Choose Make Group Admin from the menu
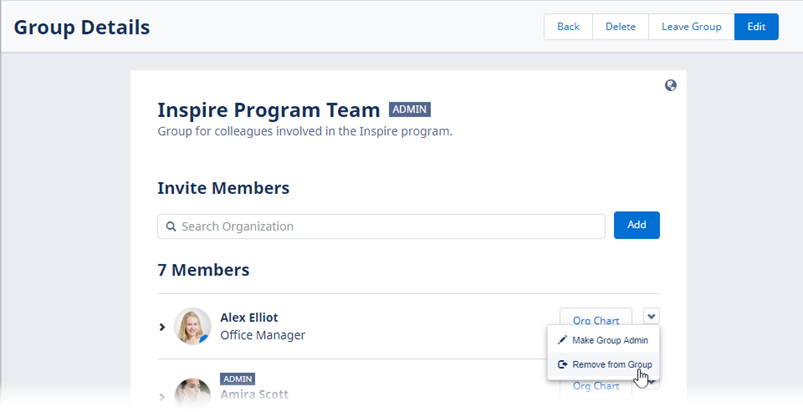The image size is (803, 412). coord(608,341)
